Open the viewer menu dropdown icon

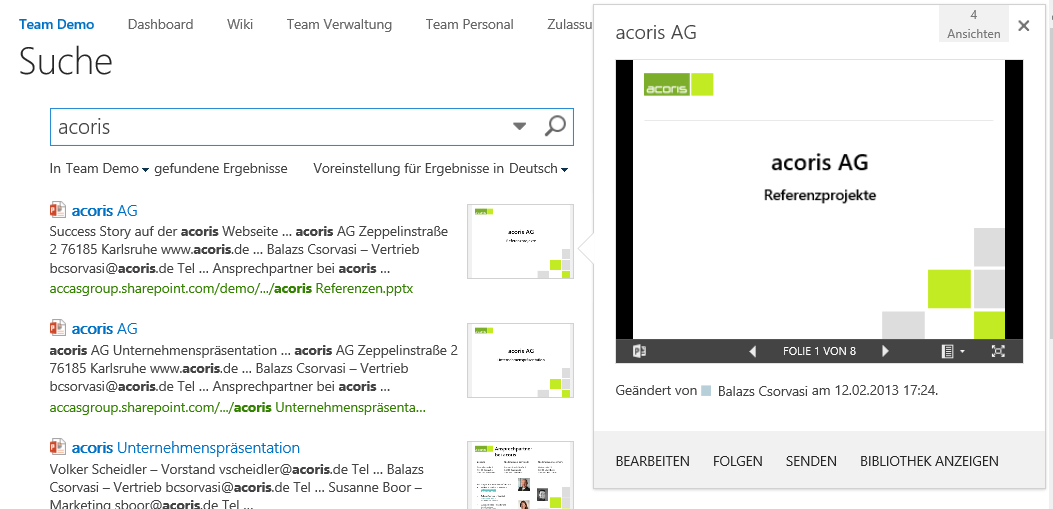(x=952, y=351)
